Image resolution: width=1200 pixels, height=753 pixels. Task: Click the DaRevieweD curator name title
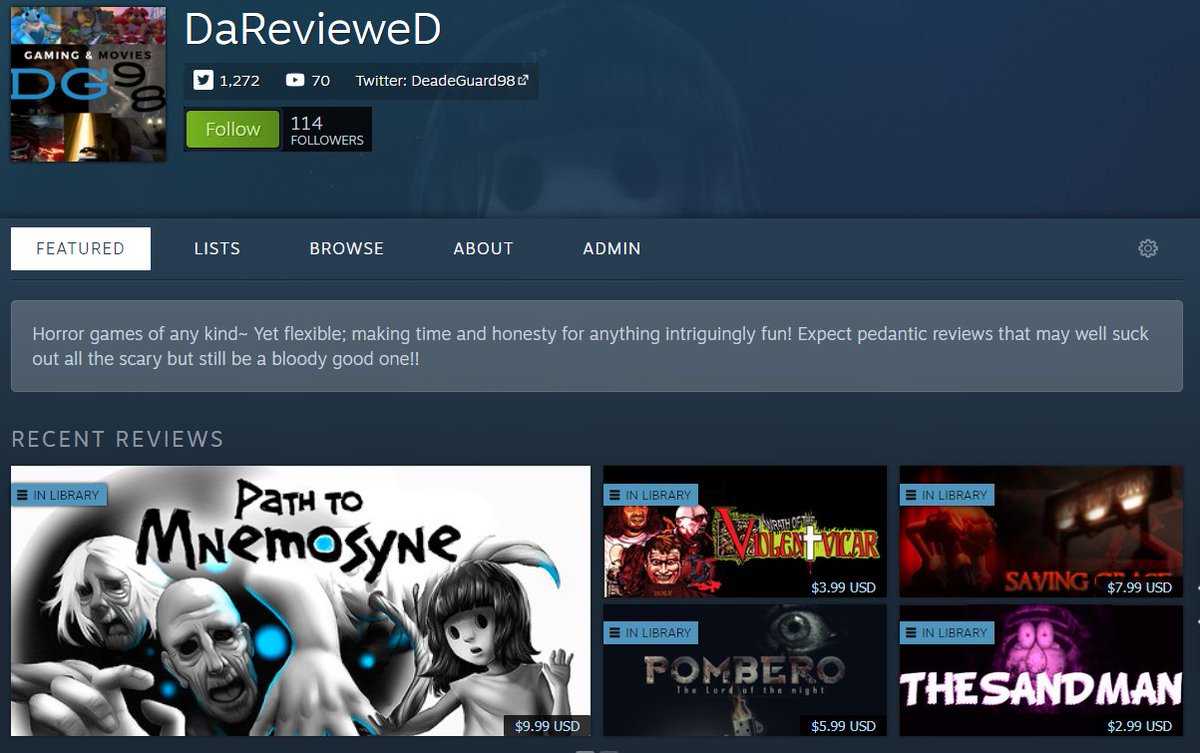[313, 30]
